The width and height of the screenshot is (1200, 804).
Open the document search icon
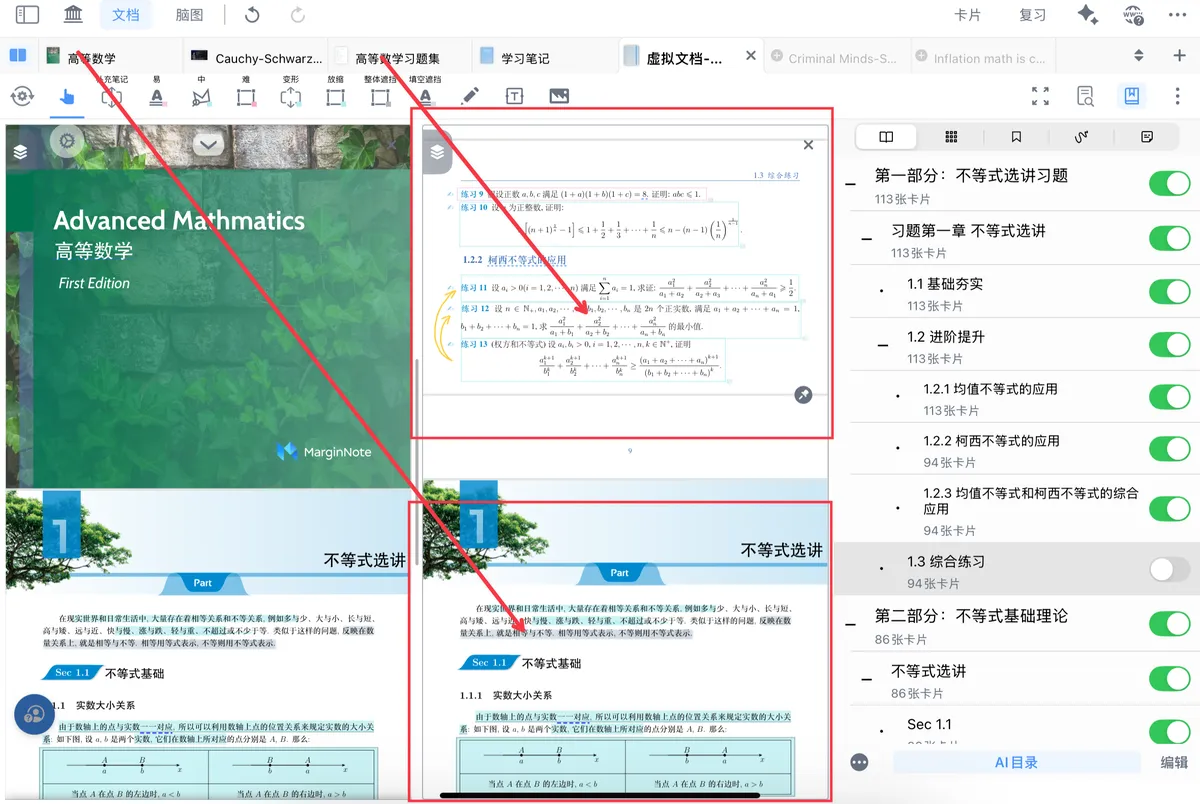coord(1086,96)
